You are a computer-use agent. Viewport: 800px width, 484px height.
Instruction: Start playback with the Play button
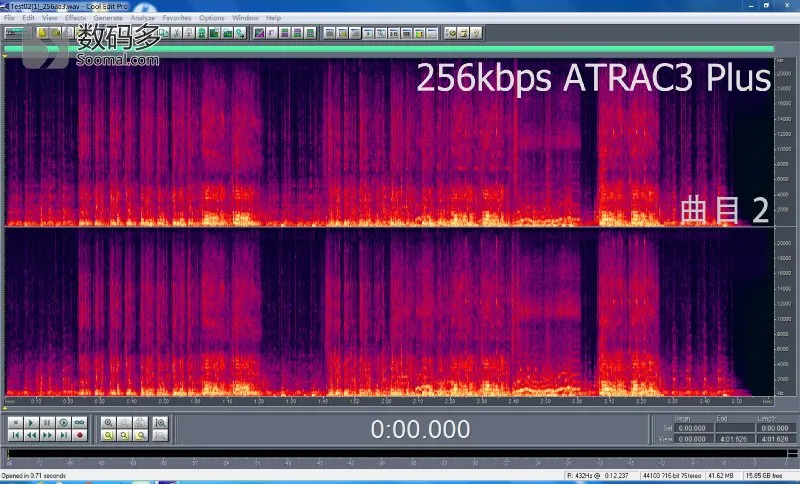point(31,423)
